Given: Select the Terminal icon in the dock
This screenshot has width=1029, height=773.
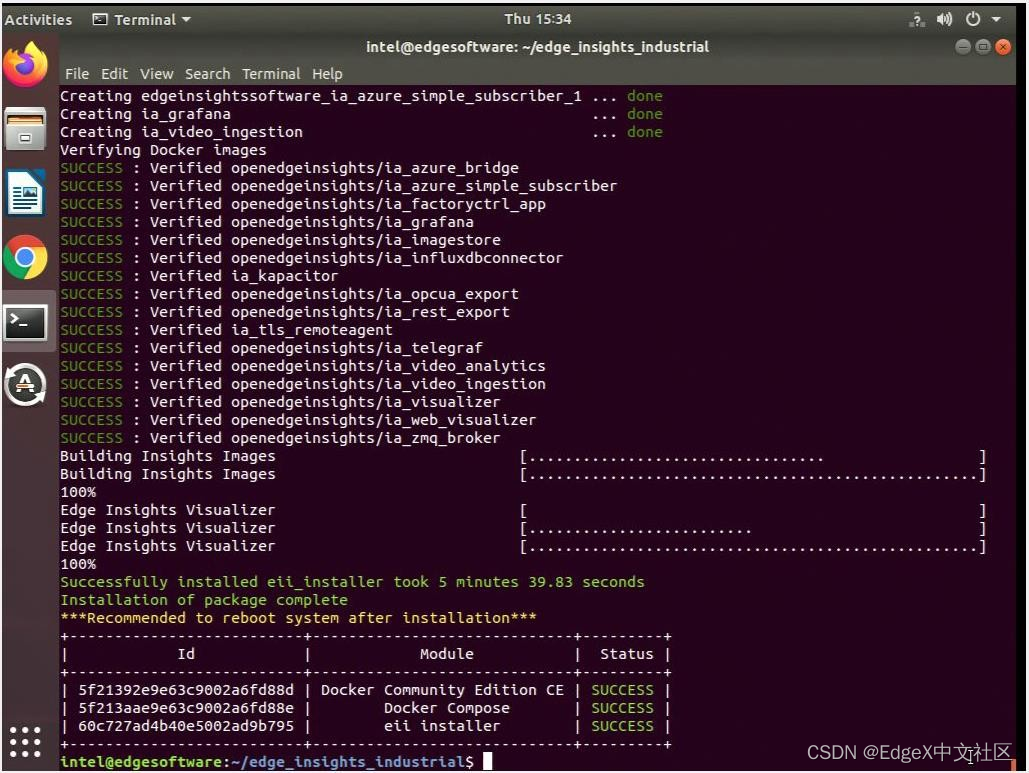Looking at the screenshot, I should pyautogui.click(x=26, y=322).
